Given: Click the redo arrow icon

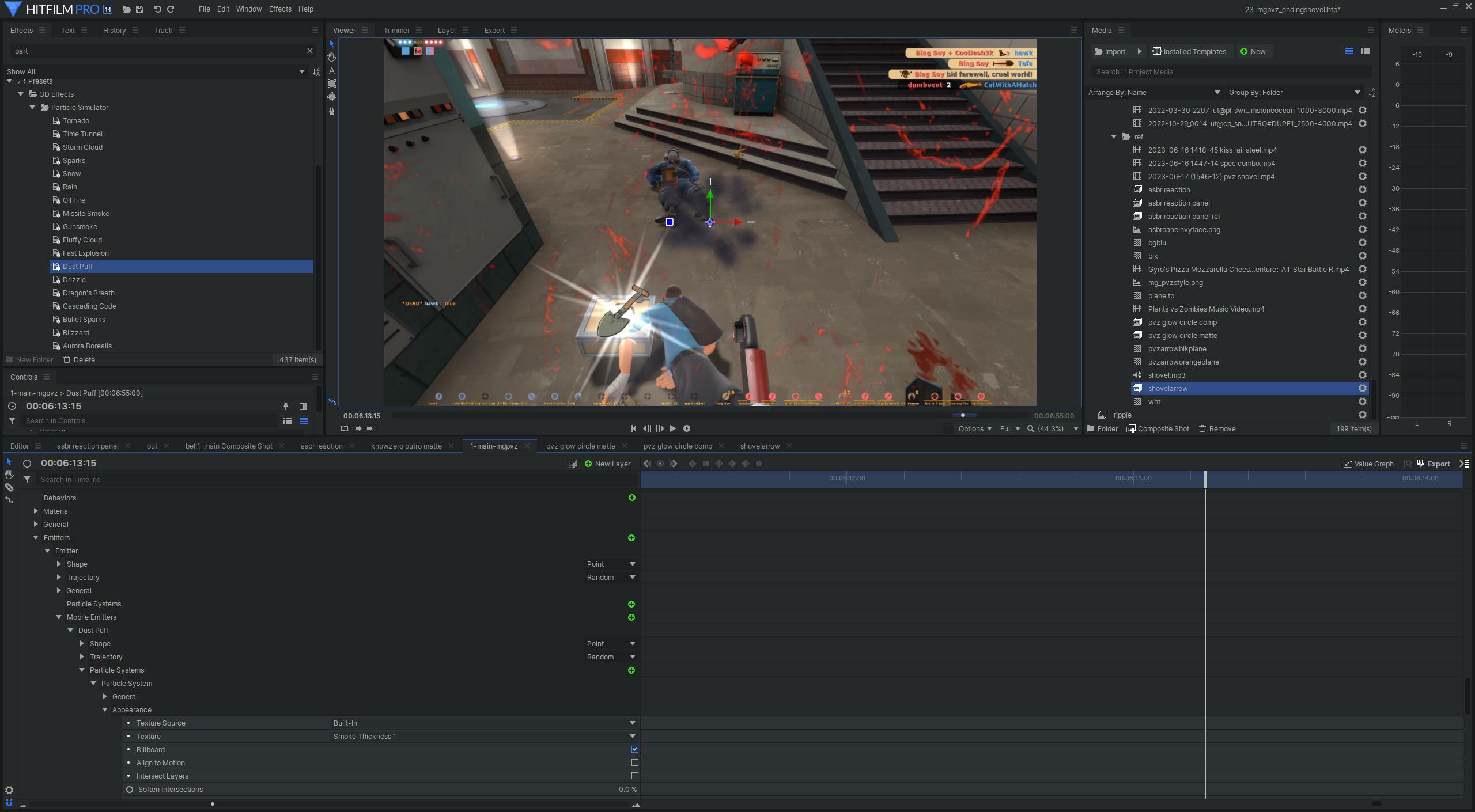Looking at the screenshot, I should click(x=171, y=9).
